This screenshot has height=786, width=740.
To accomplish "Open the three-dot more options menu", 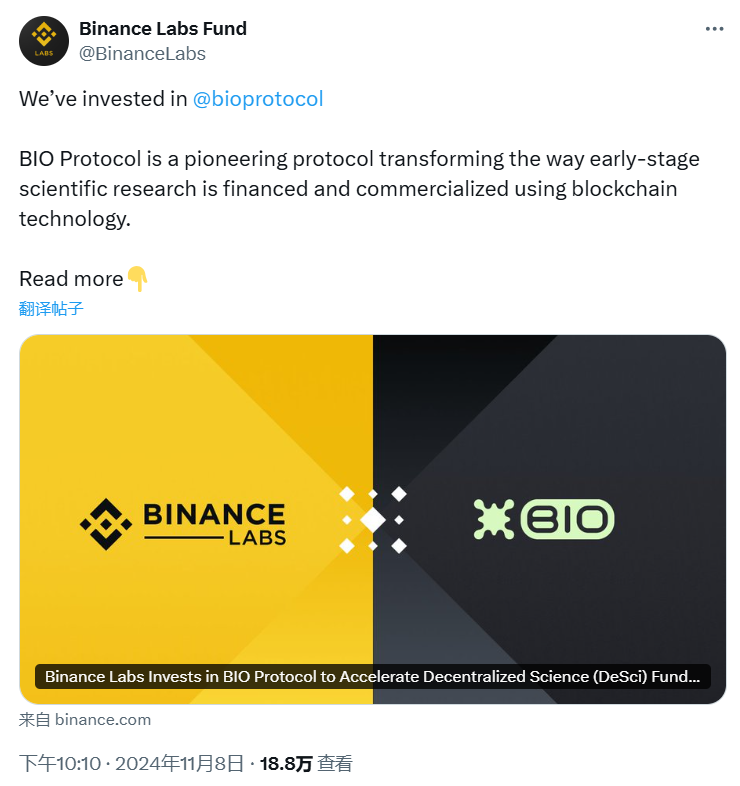I will [x=714, y=29].
